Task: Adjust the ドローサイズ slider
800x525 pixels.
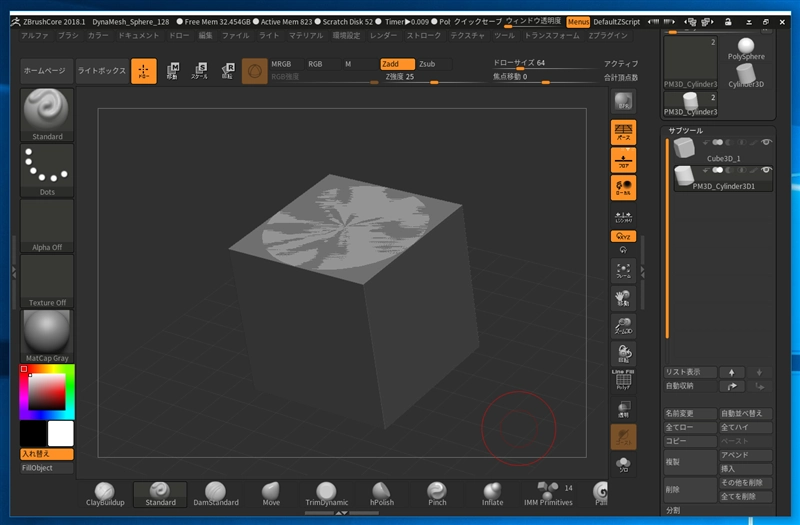Action: click(x=547, y=64)
